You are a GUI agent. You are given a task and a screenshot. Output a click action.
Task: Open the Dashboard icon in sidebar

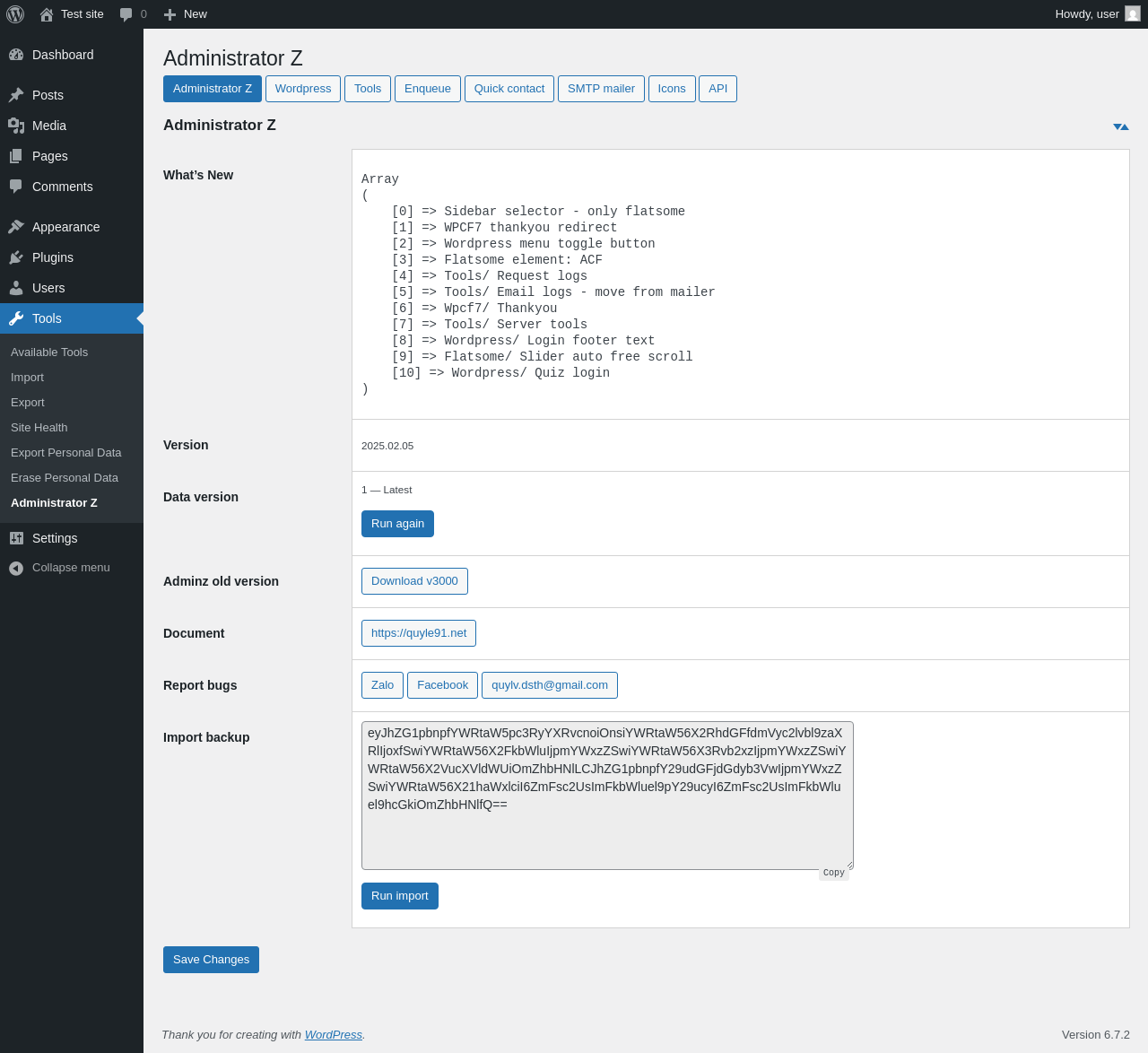click(16, 55)
